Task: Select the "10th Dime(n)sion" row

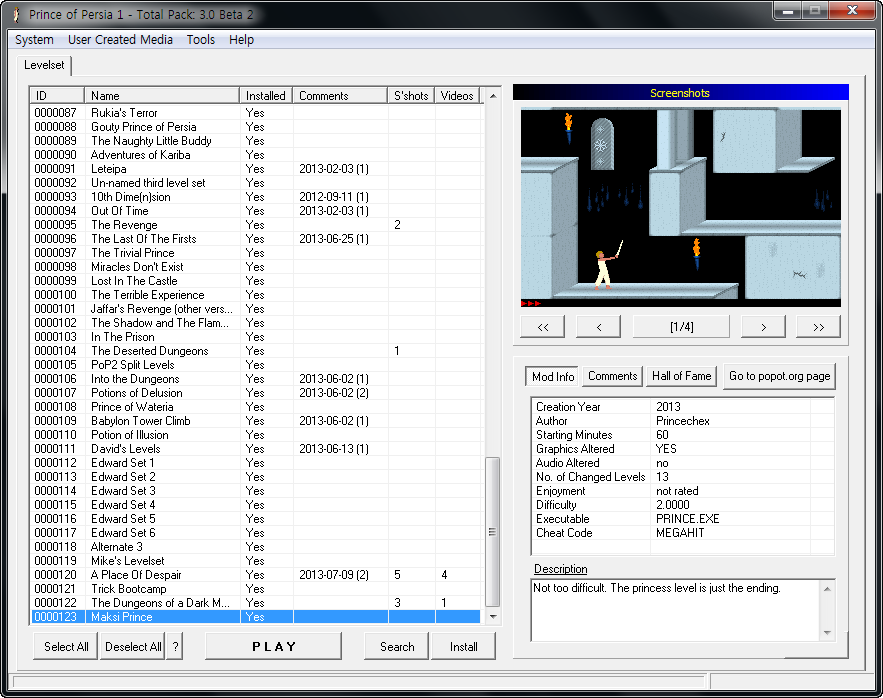Action: point(256,197)
